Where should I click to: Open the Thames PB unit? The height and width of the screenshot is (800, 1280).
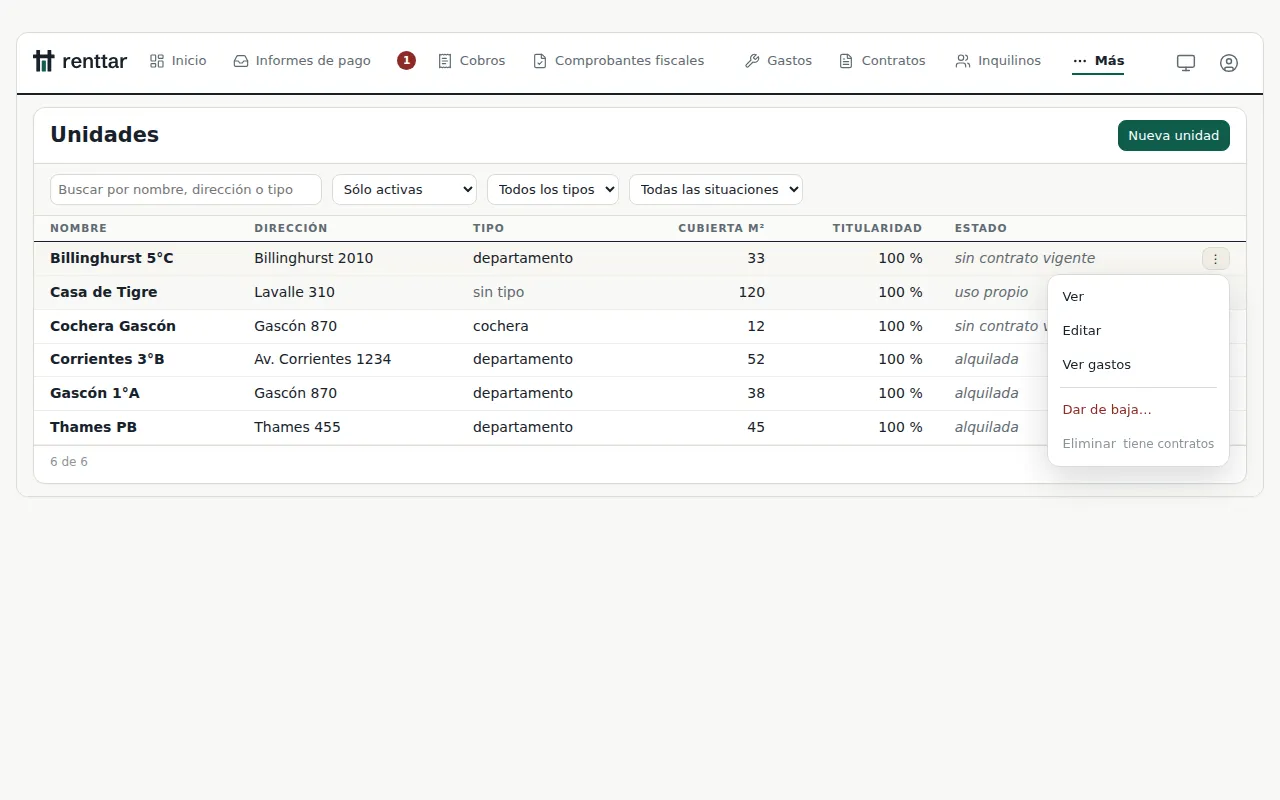[94, 427]
